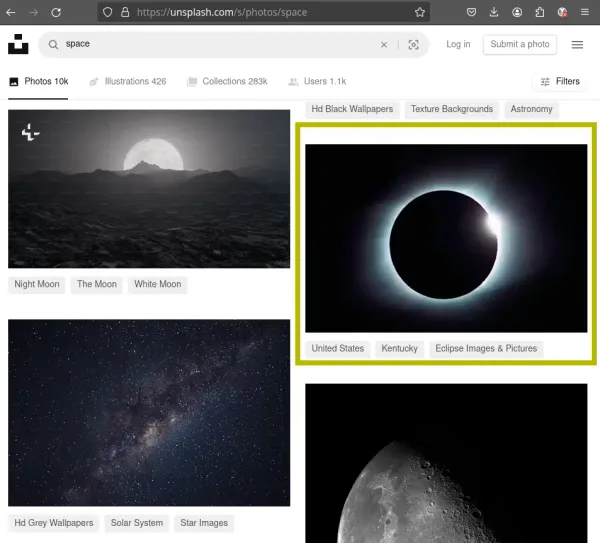Open the solar eclipse photo
The width and height of the screenshot is (600, 543).
446,238
